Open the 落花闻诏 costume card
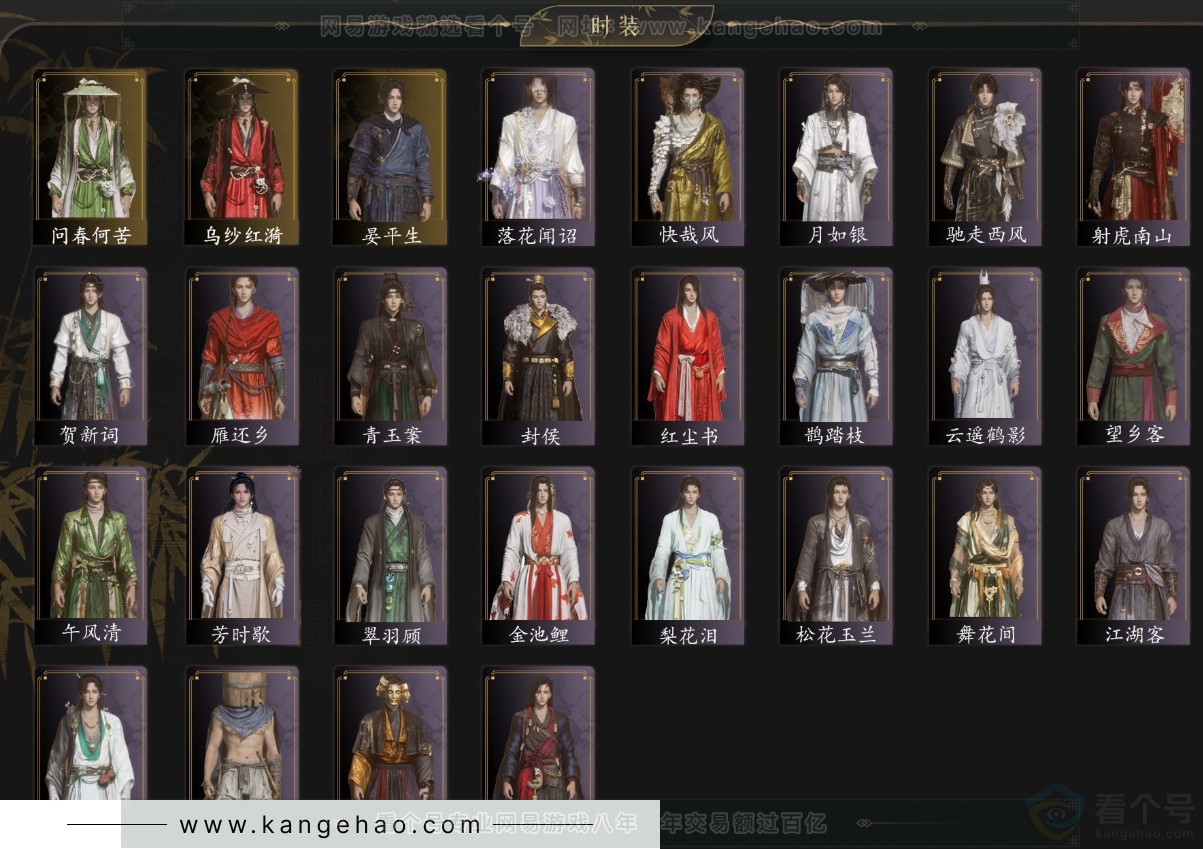Viewport: 1203px width, 849px height. pos(538,156)
